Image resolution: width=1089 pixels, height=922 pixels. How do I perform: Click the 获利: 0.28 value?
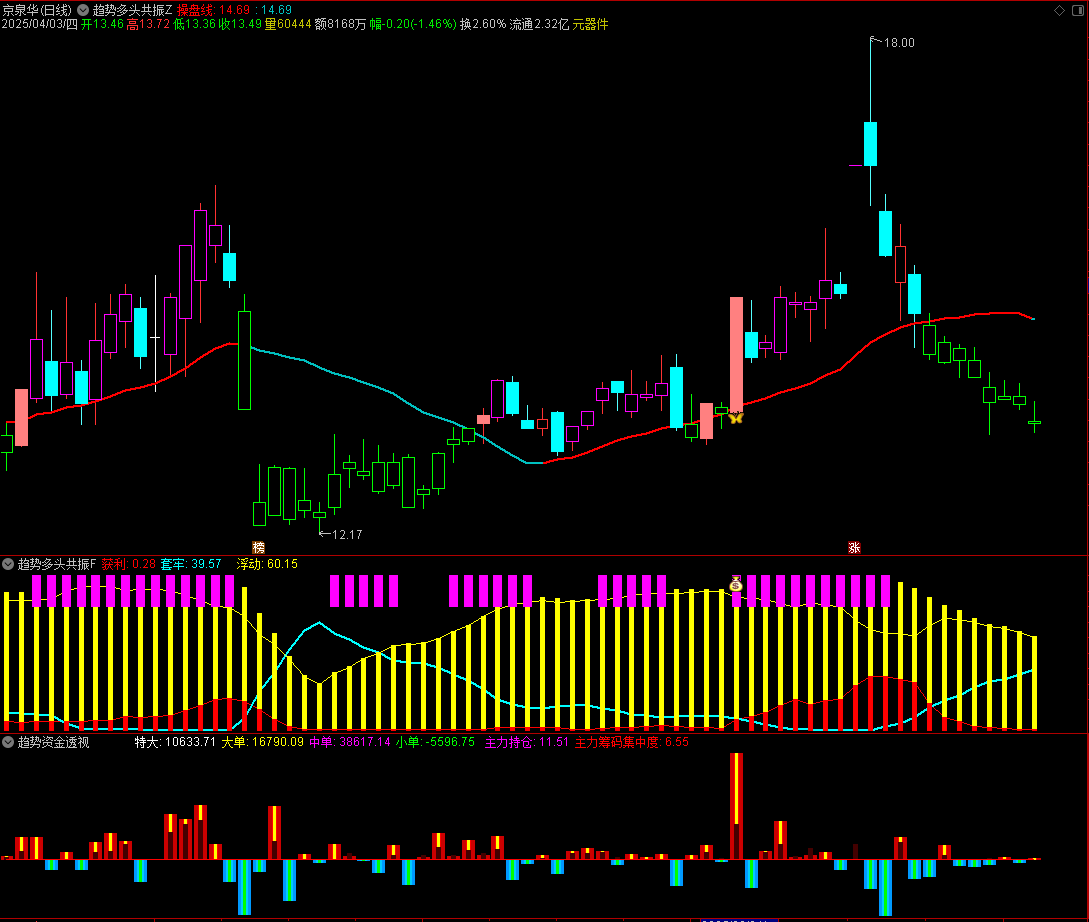pos(128,564)
